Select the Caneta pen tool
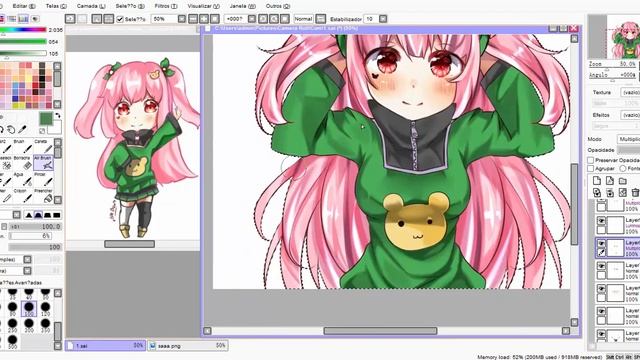The image size is (640, 360). coord(43,147)
